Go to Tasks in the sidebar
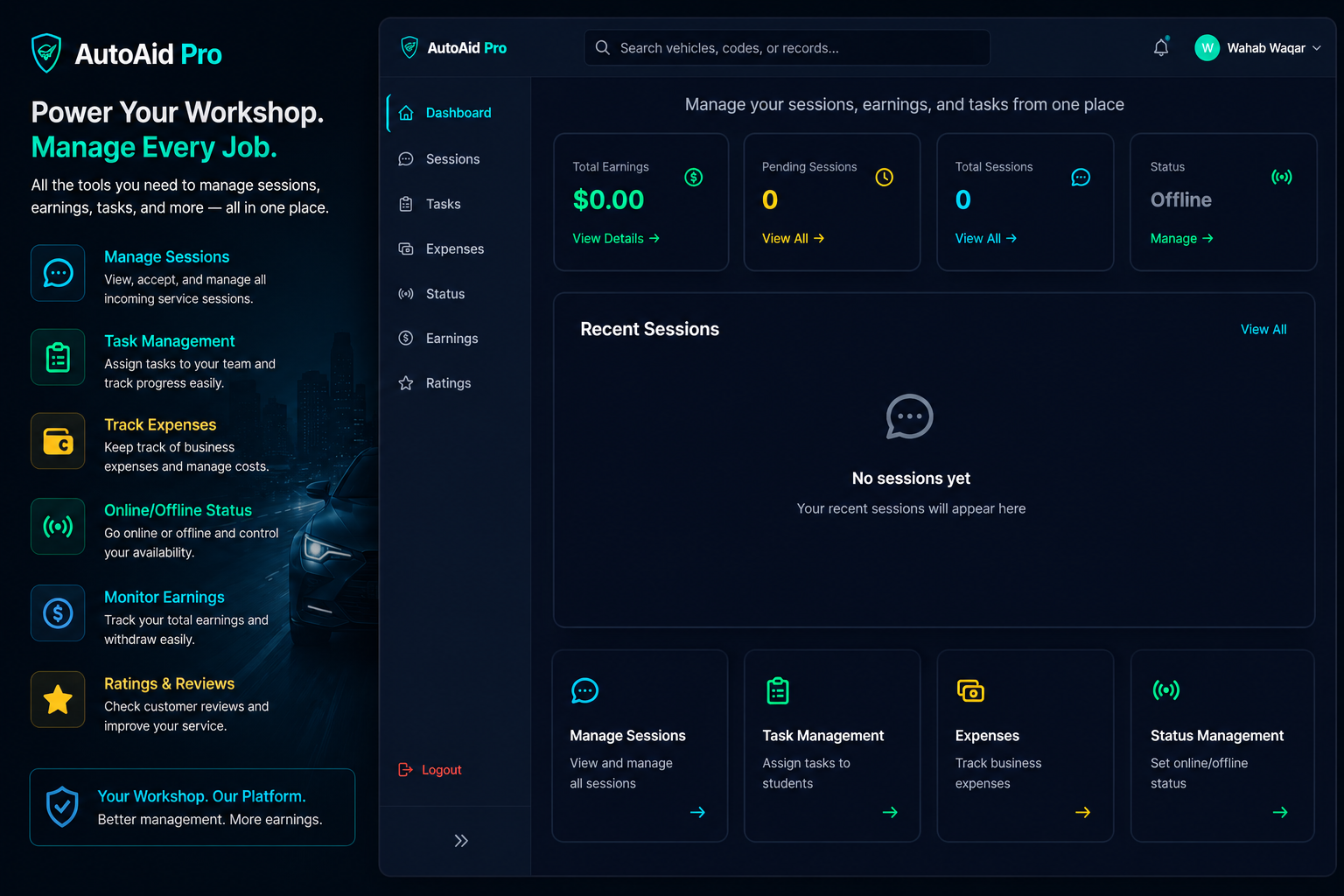Screen dimensions: 1344x896 [x=444, y=204]
